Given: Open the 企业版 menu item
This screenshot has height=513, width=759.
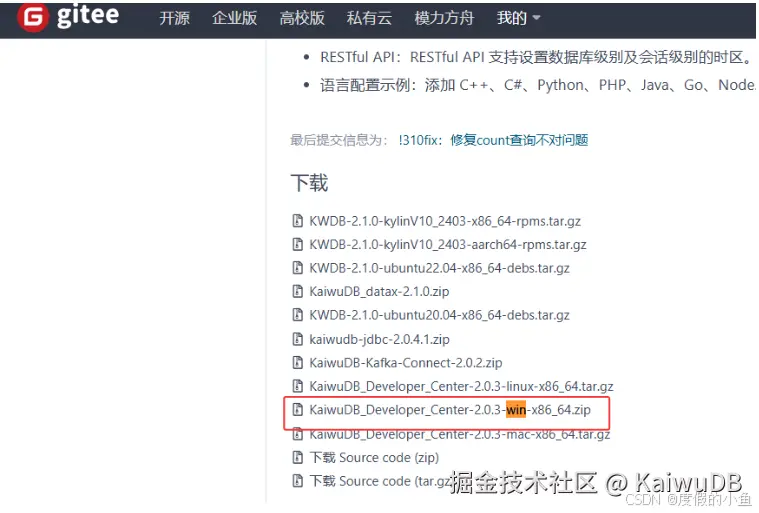Looking at the screenshot, I should click(234, 18).
